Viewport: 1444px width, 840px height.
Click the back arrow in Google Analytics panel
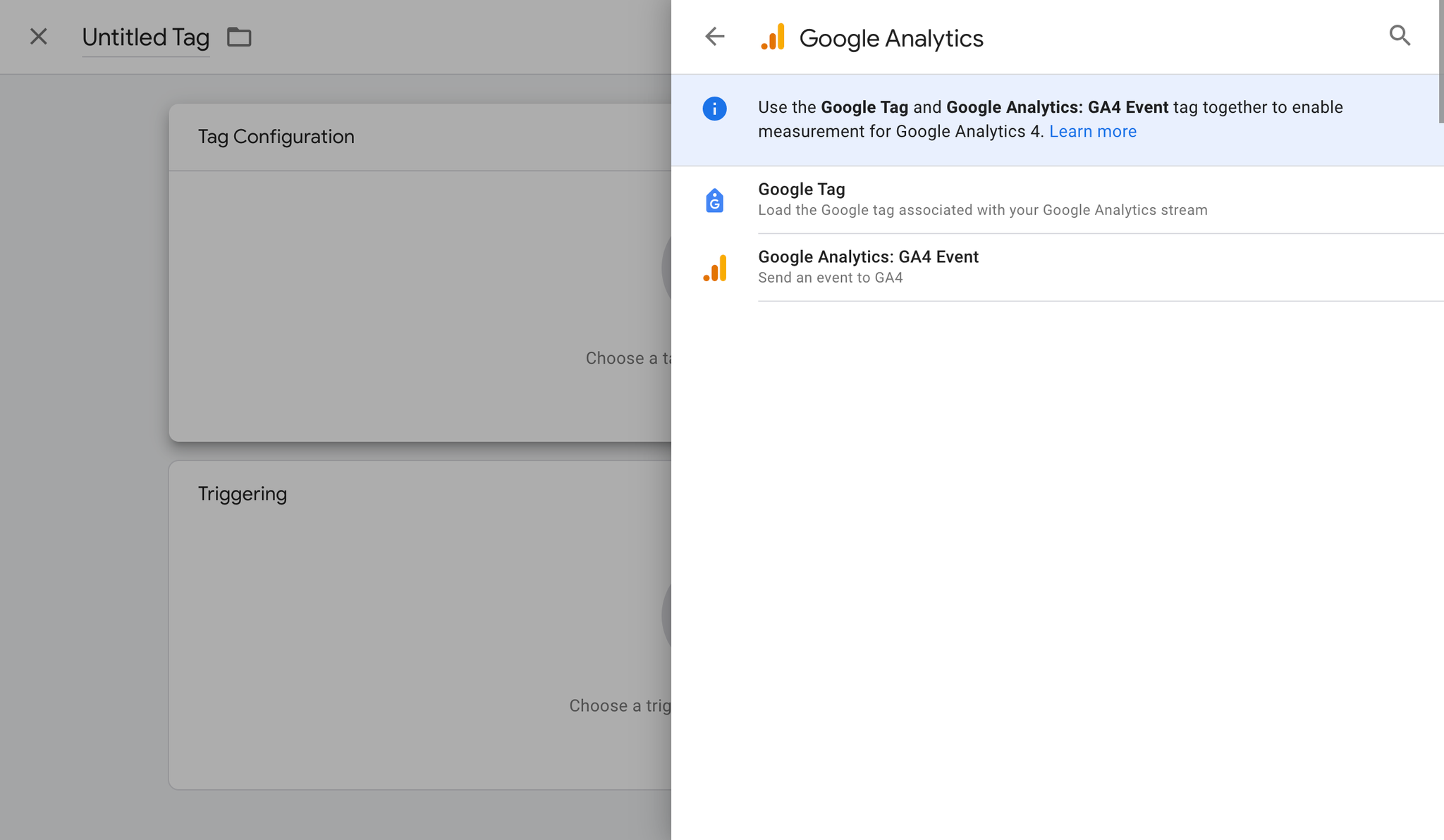coord(714,37)
